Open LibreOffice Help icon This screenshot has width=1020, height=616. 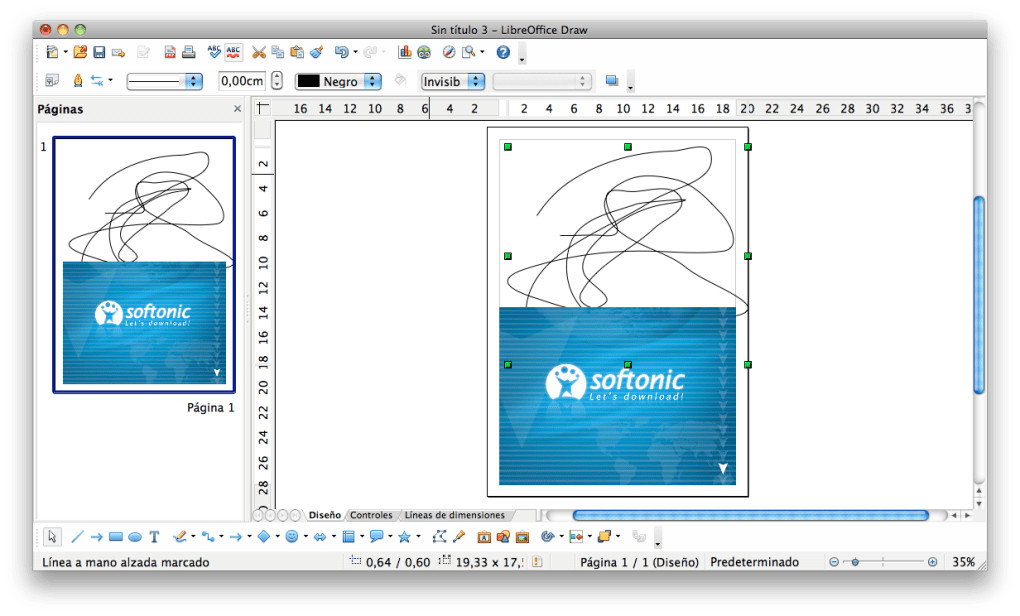(503, 52)
